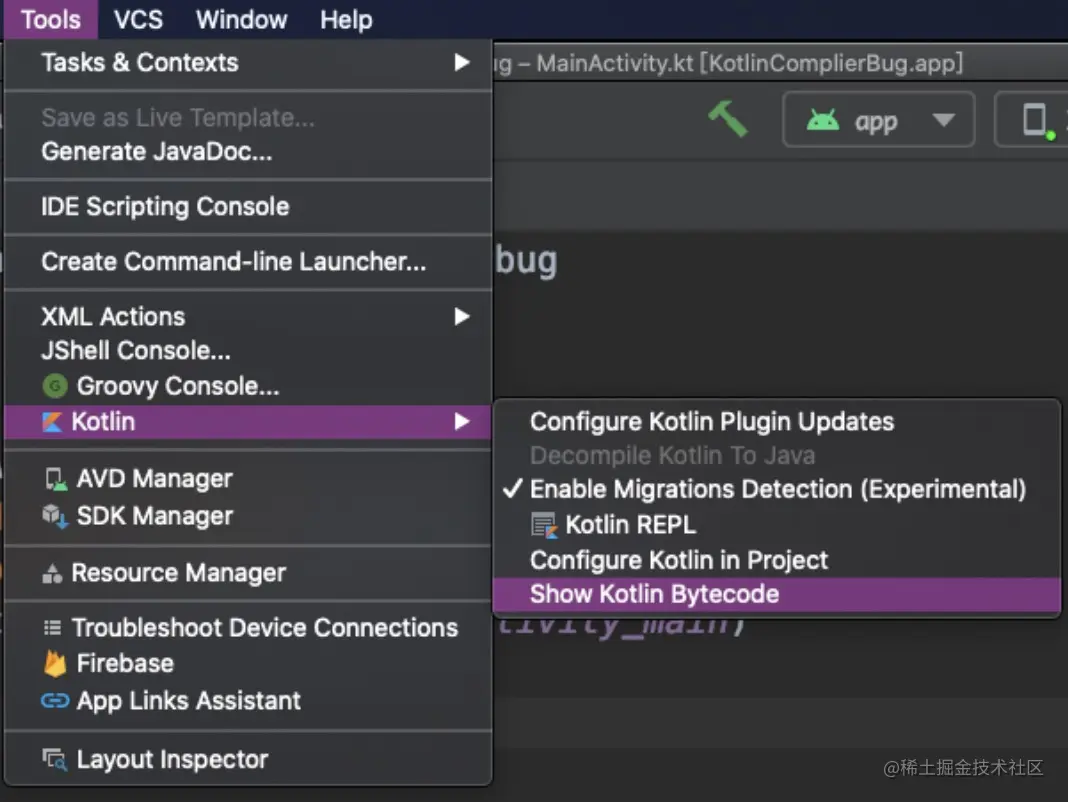1068x802 pixels.
Task: Click the Layout Inspector magnifier icon
Action: tap(54, 760)
